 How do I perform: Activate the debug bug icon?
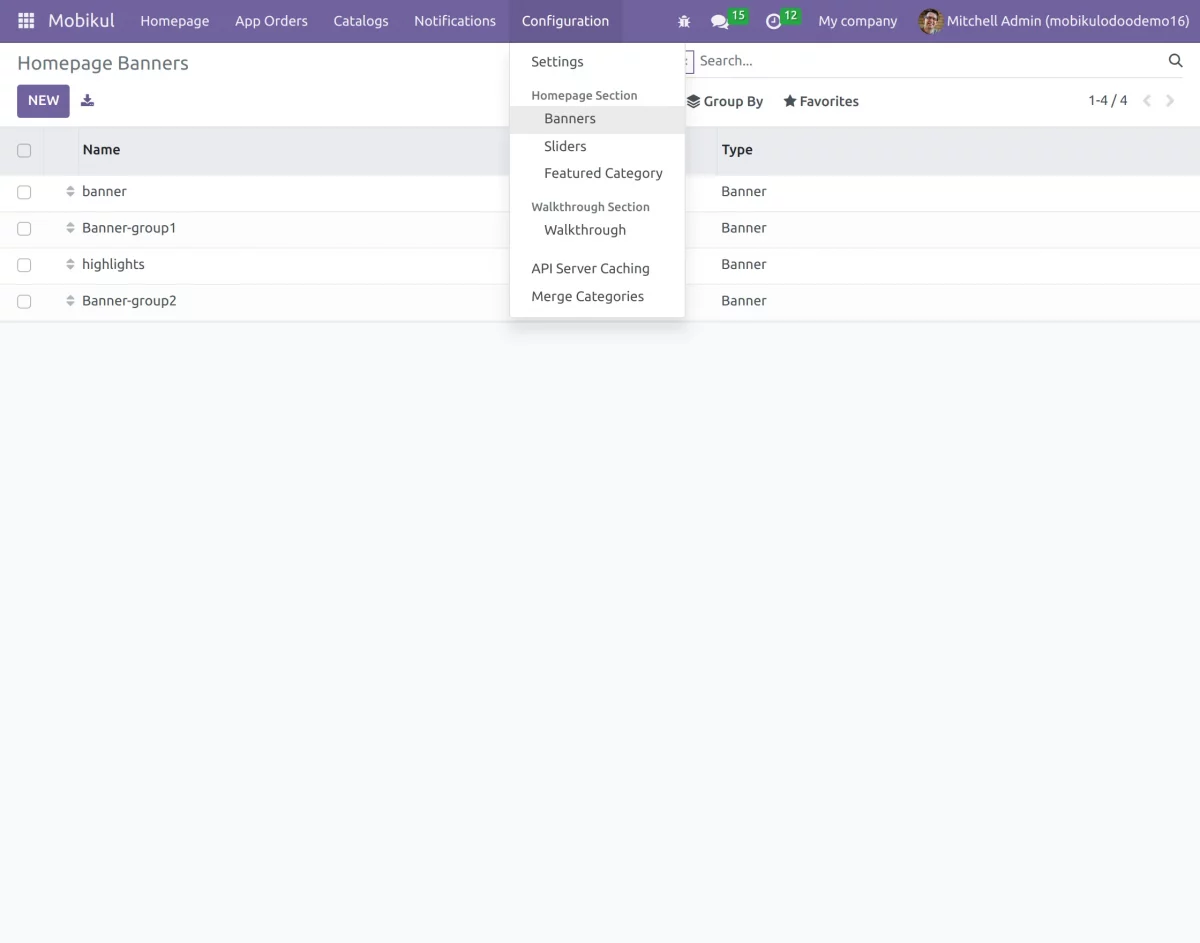(x=683, y=21)
